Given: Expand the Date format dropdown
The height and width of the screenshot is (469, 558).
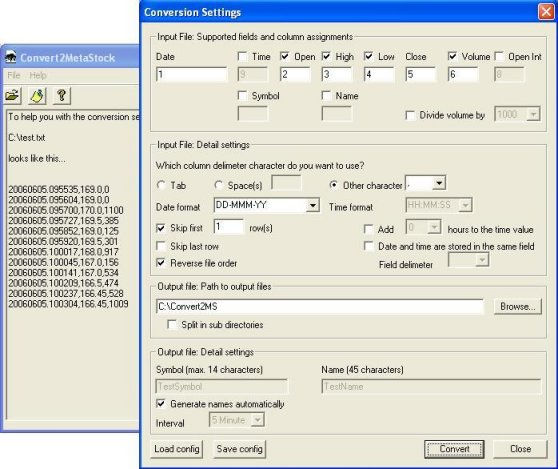Looking at the screenshot, I should tap(313, 205).
